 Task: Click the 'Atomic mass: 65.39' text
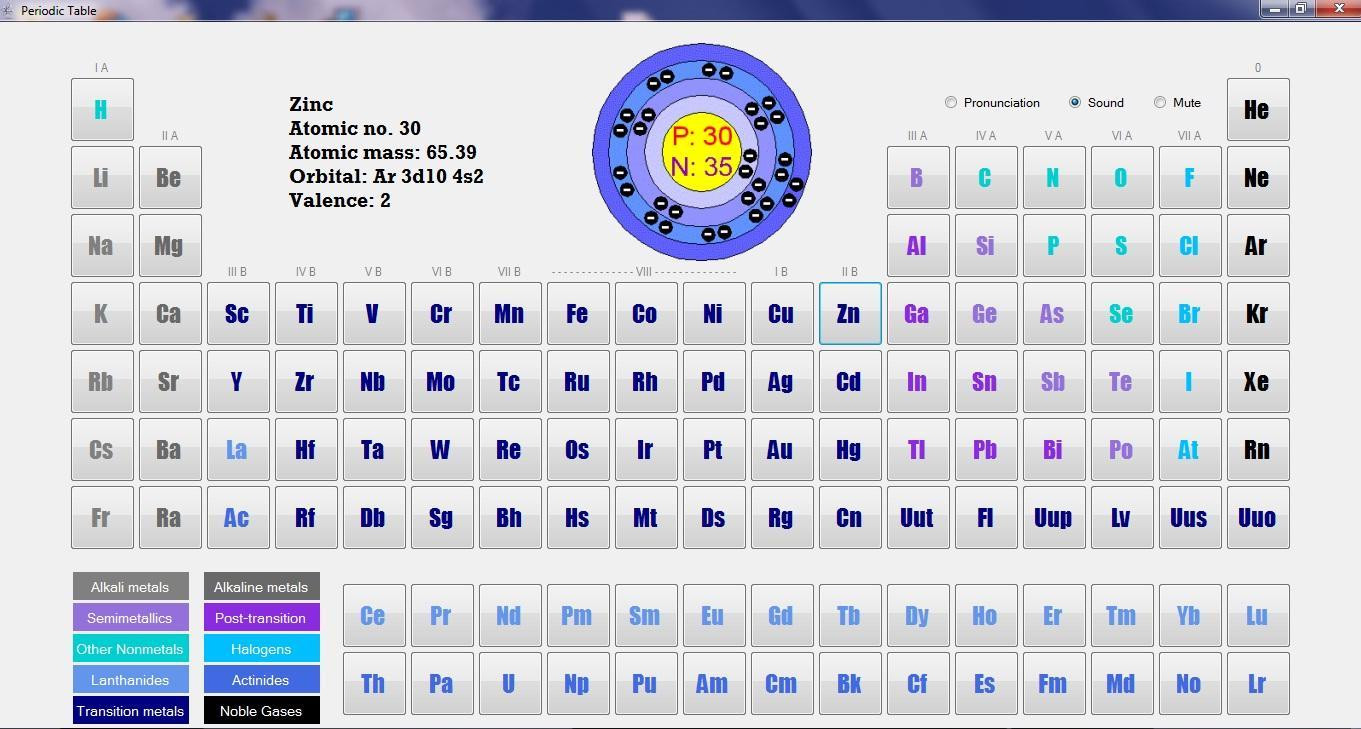pos(383,152)
